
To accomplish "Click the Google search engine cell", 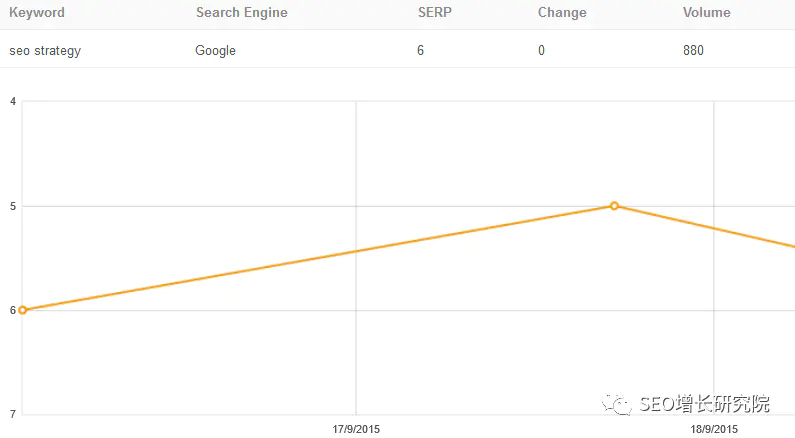I will 215,51.
